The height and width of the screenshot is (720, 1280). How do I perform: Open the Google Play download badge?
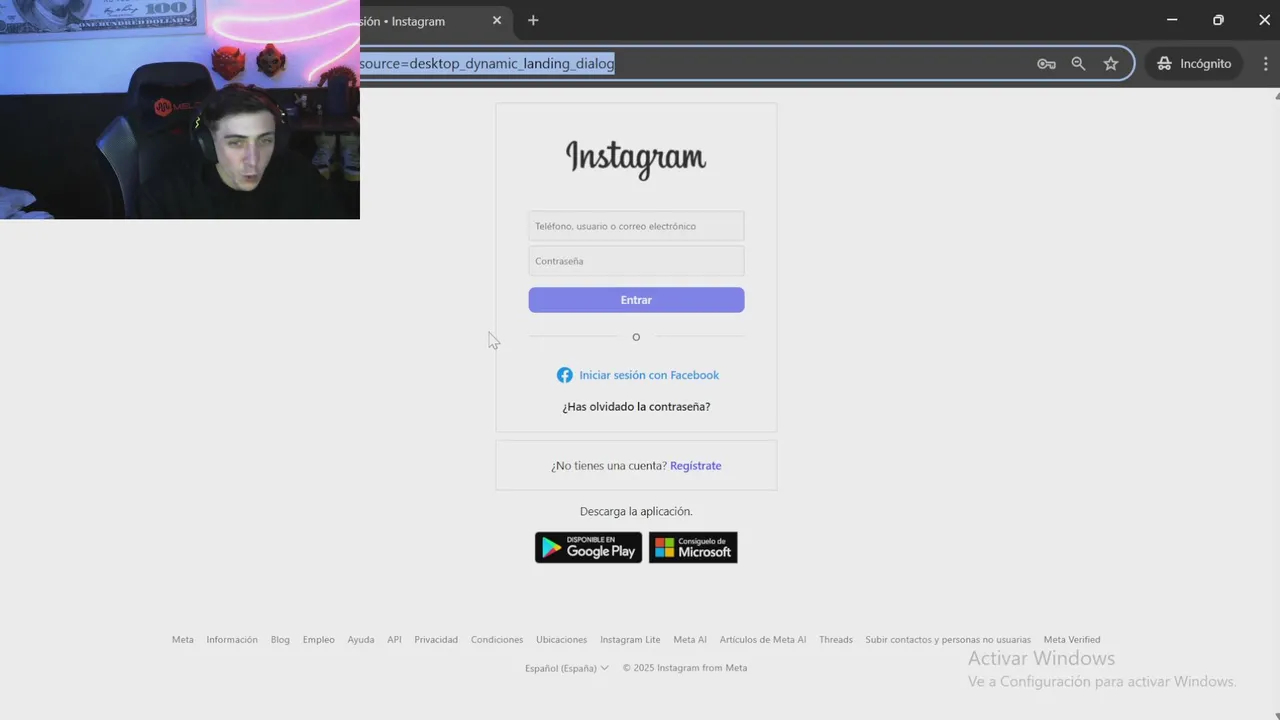coord(588,547)
